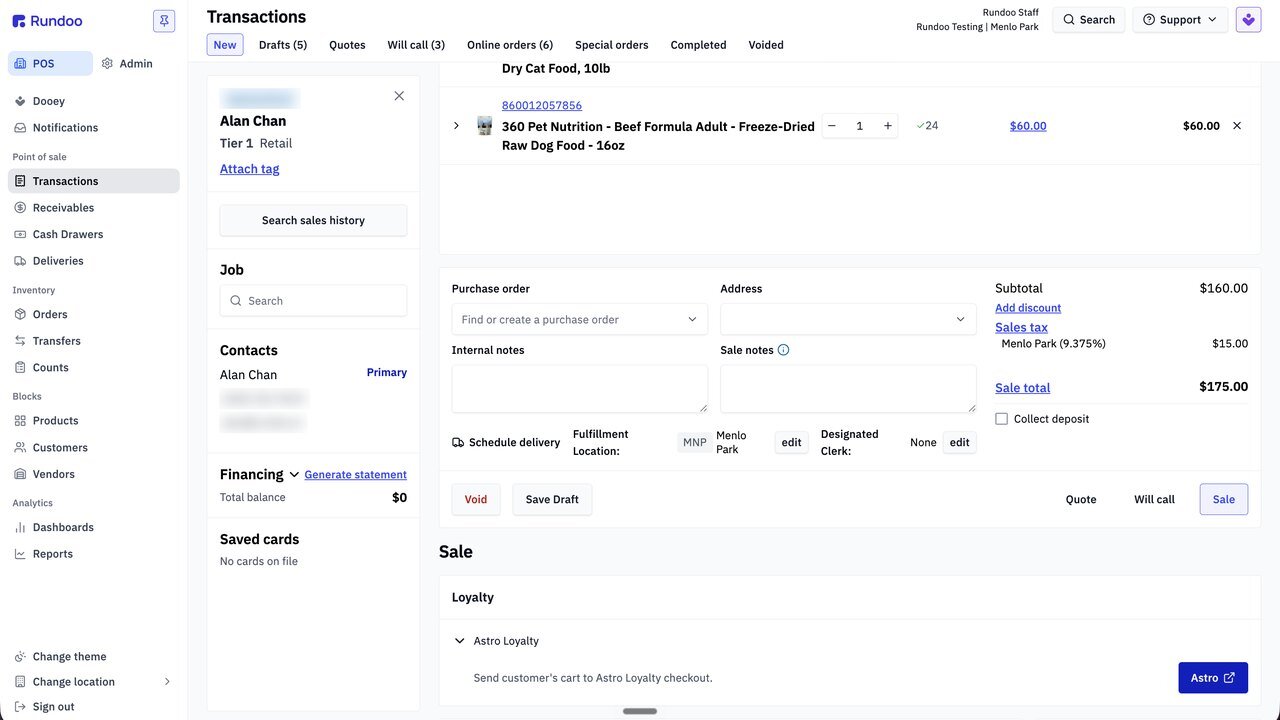This screenshot has height=720, width=1280.
Task: Open the Purchase order dropdown
Action: coord(580,320)
